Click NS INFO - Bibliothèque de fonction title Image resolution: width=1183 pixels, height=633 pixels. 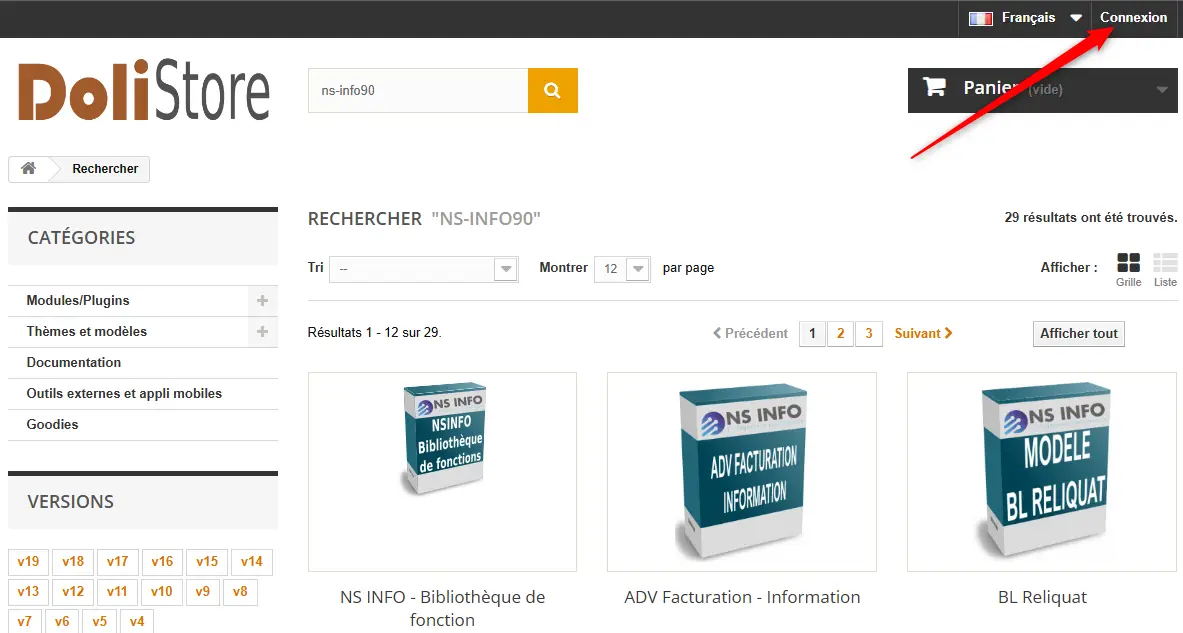pyautogui.click(x=442, y=608)
